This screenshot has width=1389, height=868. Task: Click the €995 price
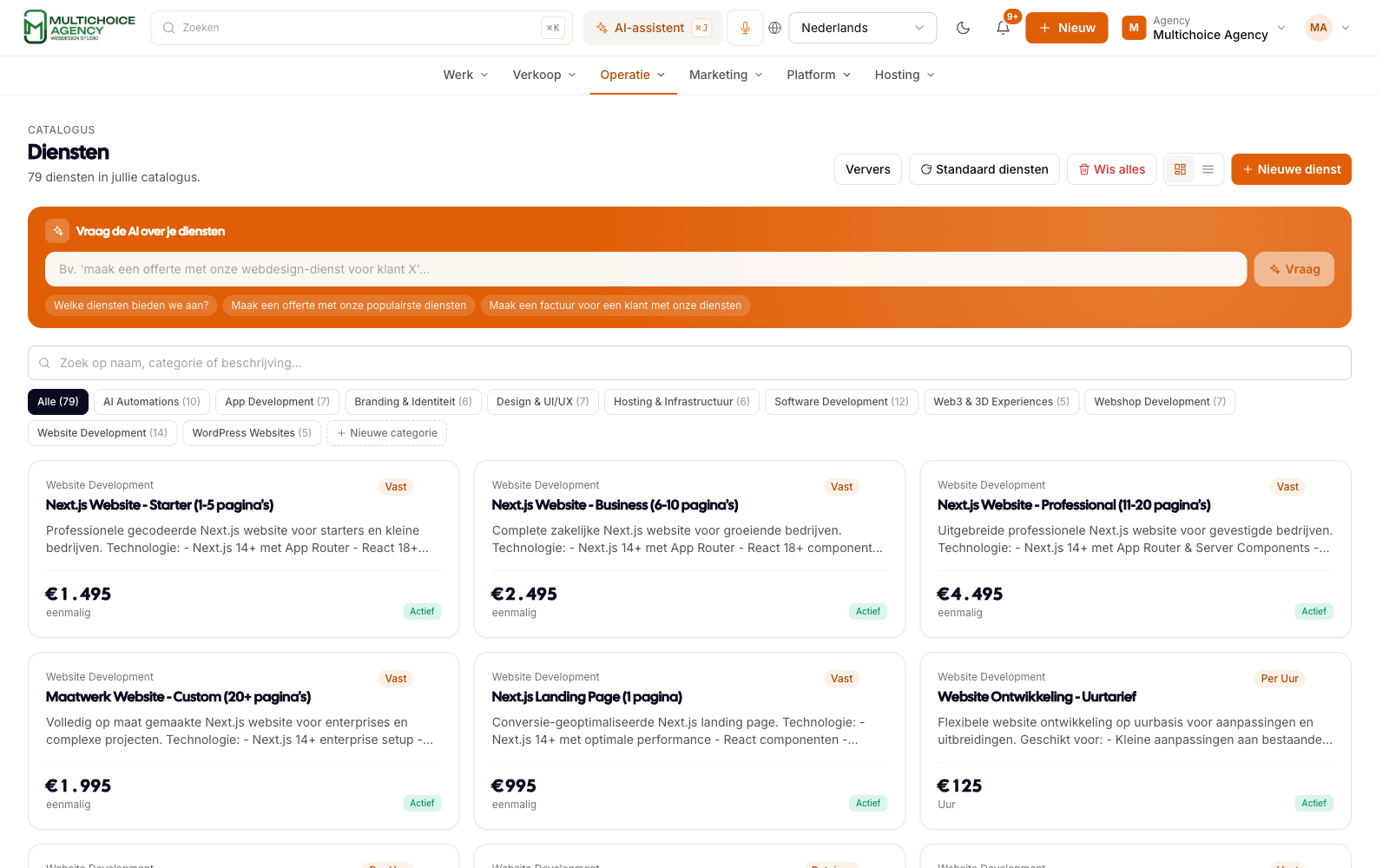[514, 786]
